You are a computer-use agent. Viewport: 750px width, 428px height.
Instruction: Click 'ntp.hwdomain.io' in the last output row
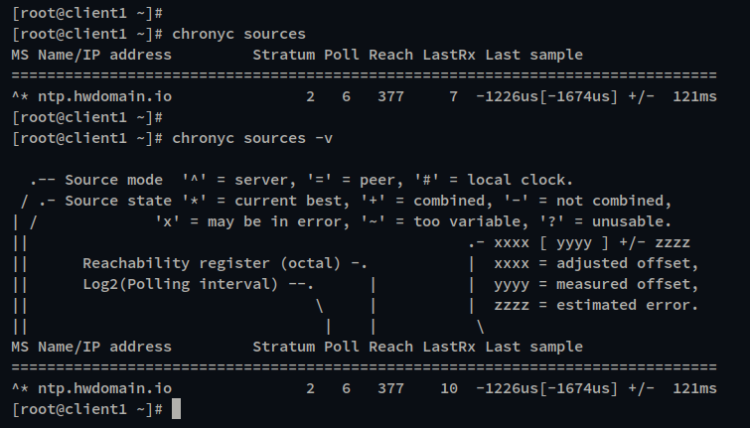pos(105,388)
